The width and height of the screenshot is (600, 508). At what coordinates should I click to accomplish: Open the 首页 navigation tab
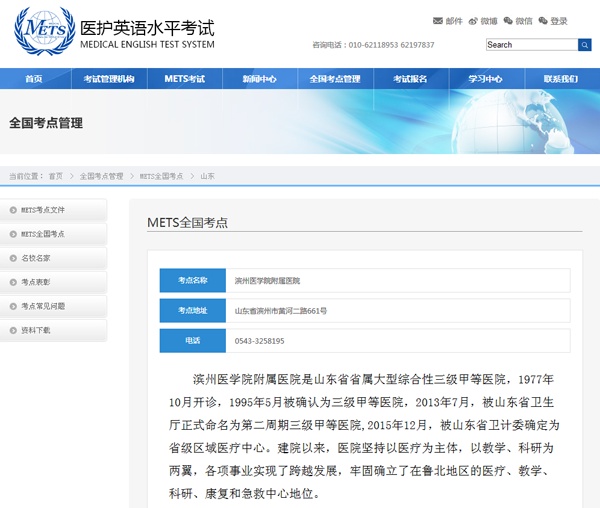(34, 79)
